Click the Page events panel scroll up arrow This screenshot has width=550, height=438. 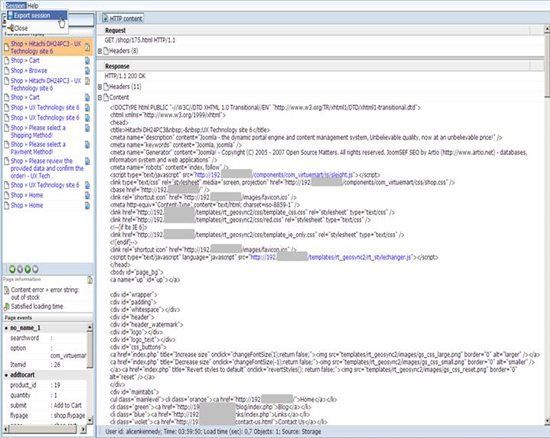90,328
